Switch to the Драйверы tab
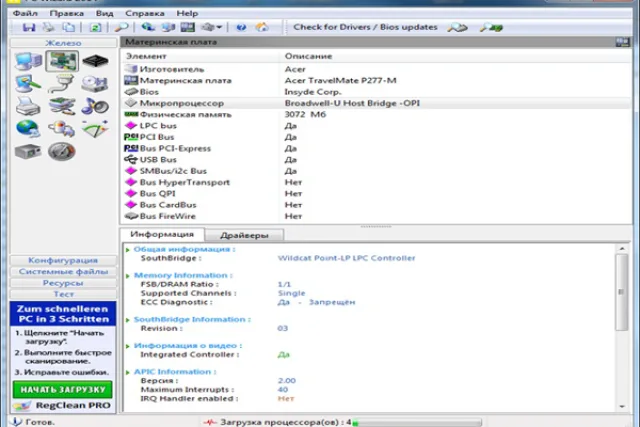This screenshot has width=640, height=427. [244, 236]
